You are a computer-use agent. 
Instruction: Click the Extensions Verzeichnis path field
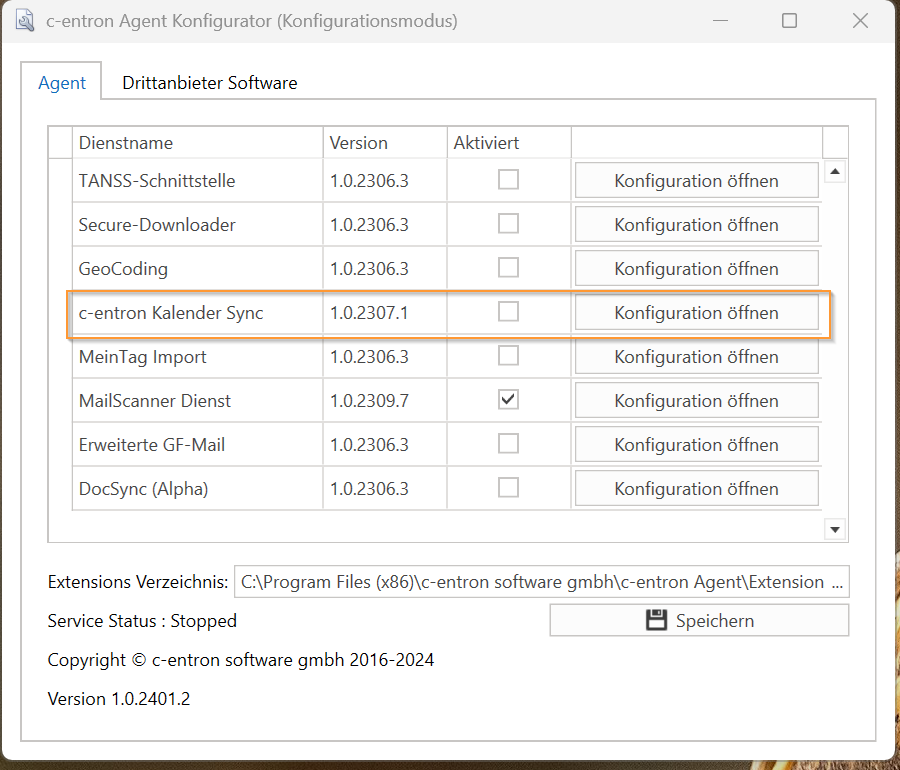tap(540, 582)
